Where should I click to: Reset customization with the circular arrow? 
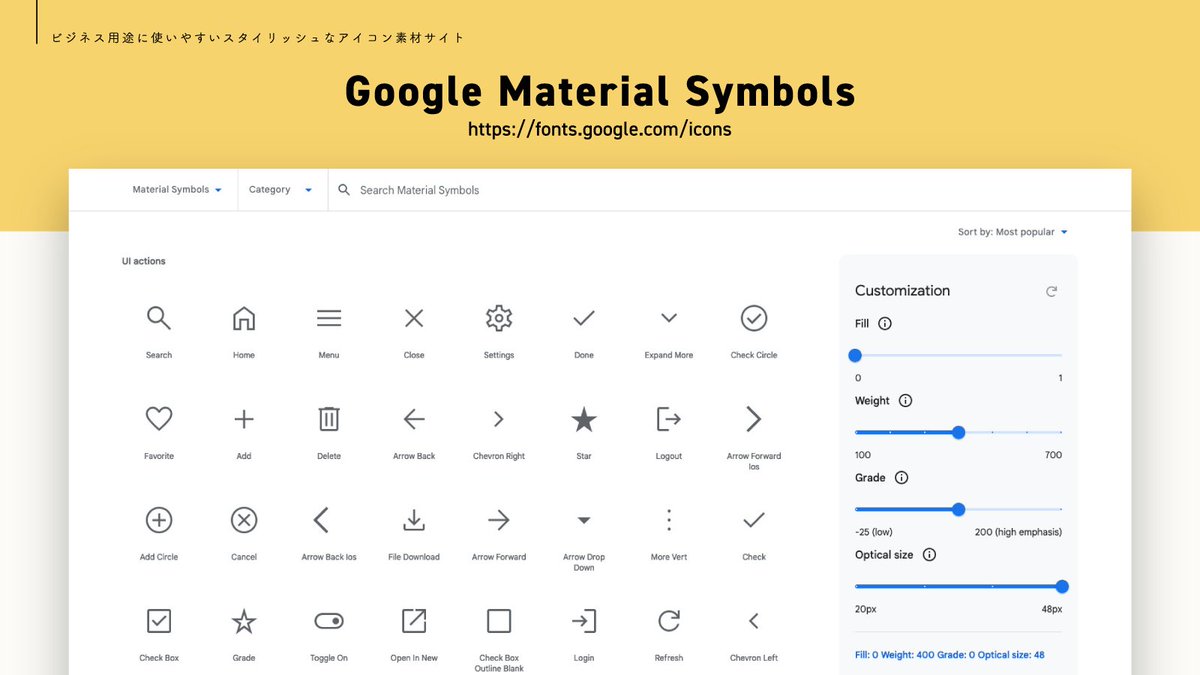(x=1051, y=291)
